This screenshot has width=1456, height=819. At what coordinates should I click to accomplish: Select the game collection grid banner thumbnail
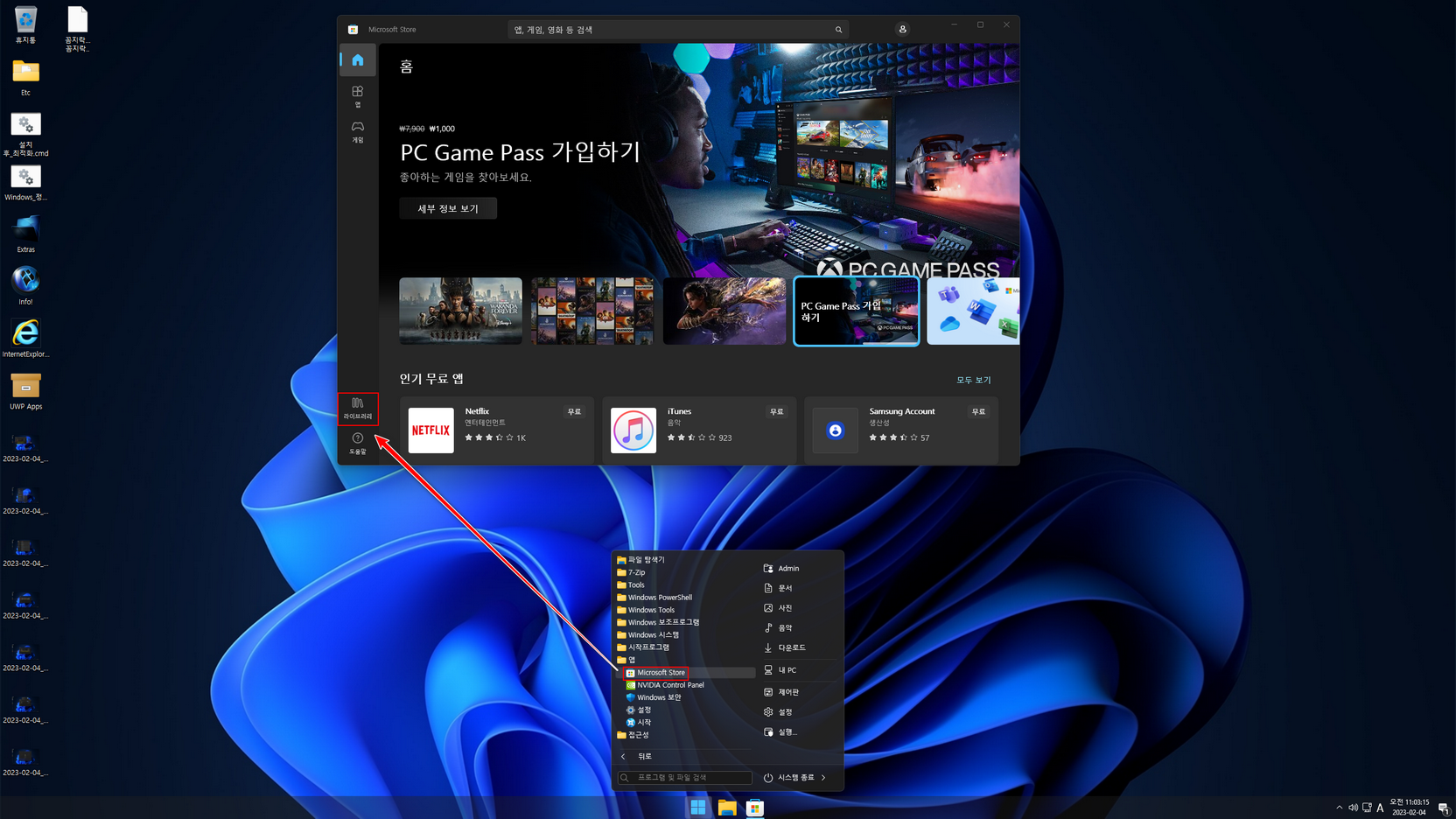592,311
